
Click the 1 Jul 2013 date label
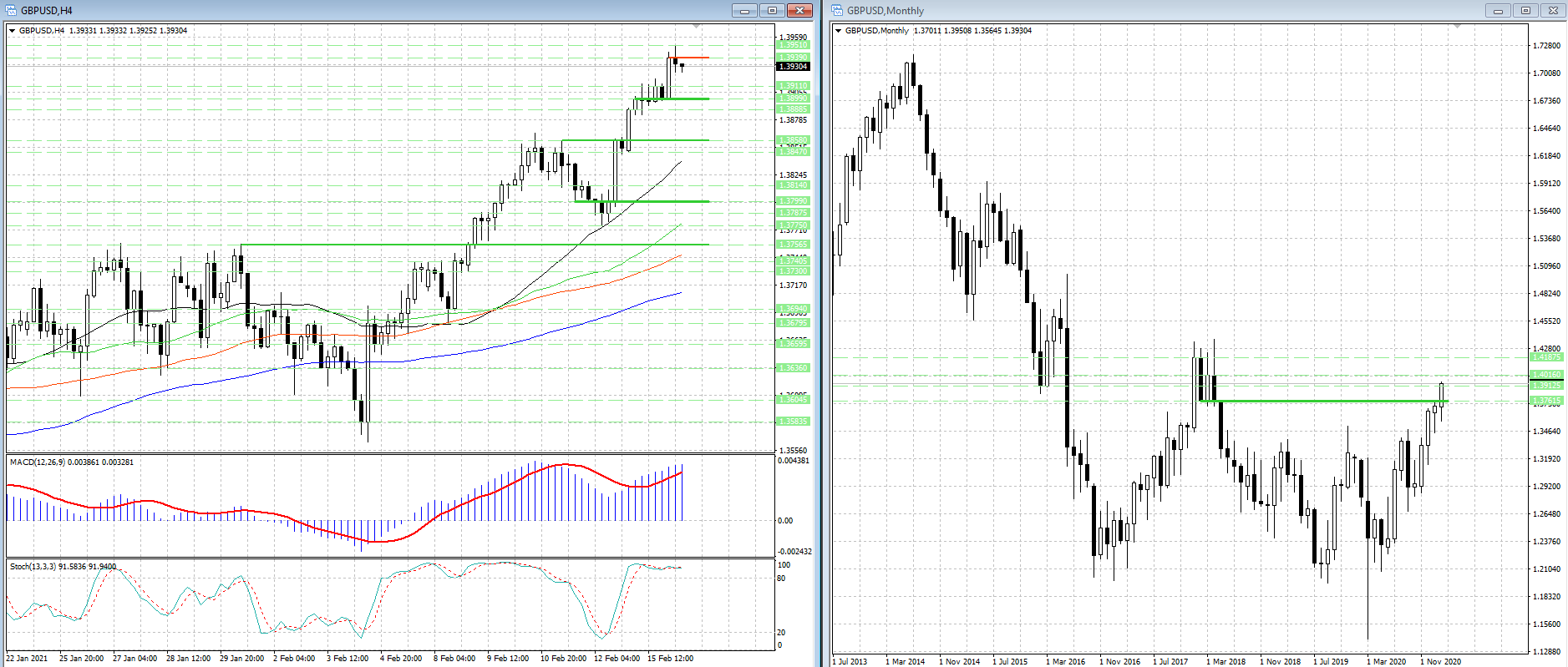click(850, 662)
